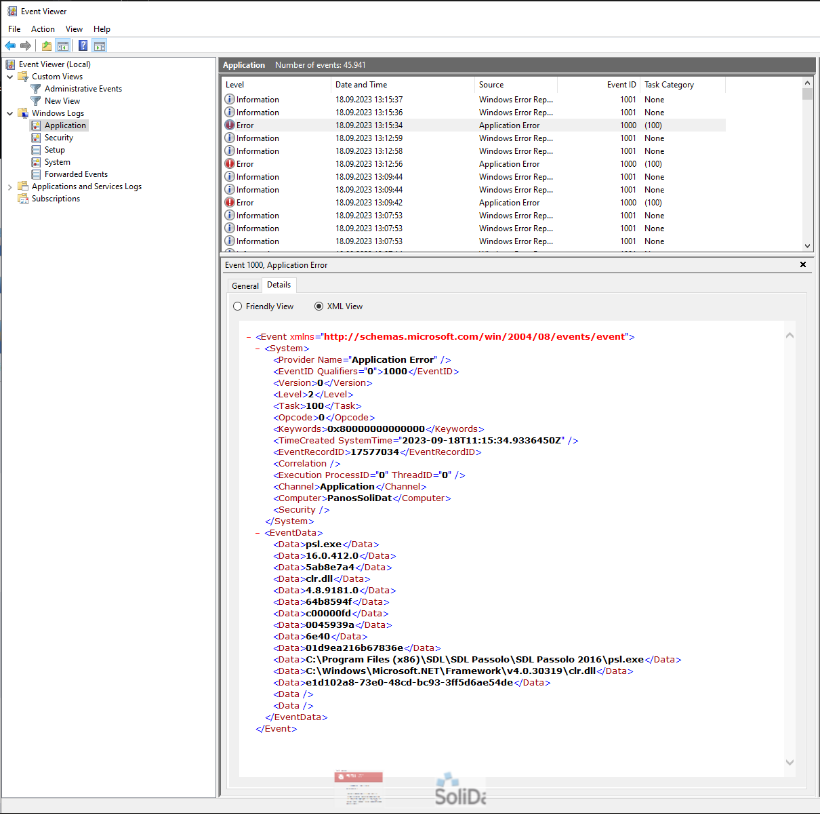Click the Back arrow toolbar icon
This screenshot has width=820, height=814.
tap(10, 46)
